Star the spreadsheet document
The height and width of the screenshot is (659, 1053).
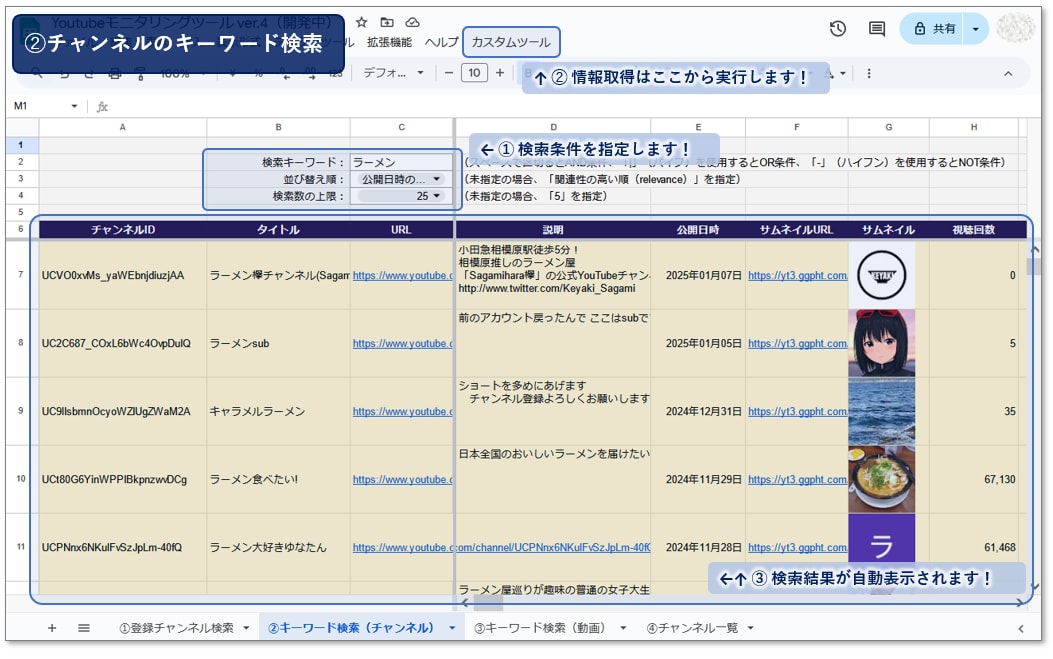pos(361,22)
